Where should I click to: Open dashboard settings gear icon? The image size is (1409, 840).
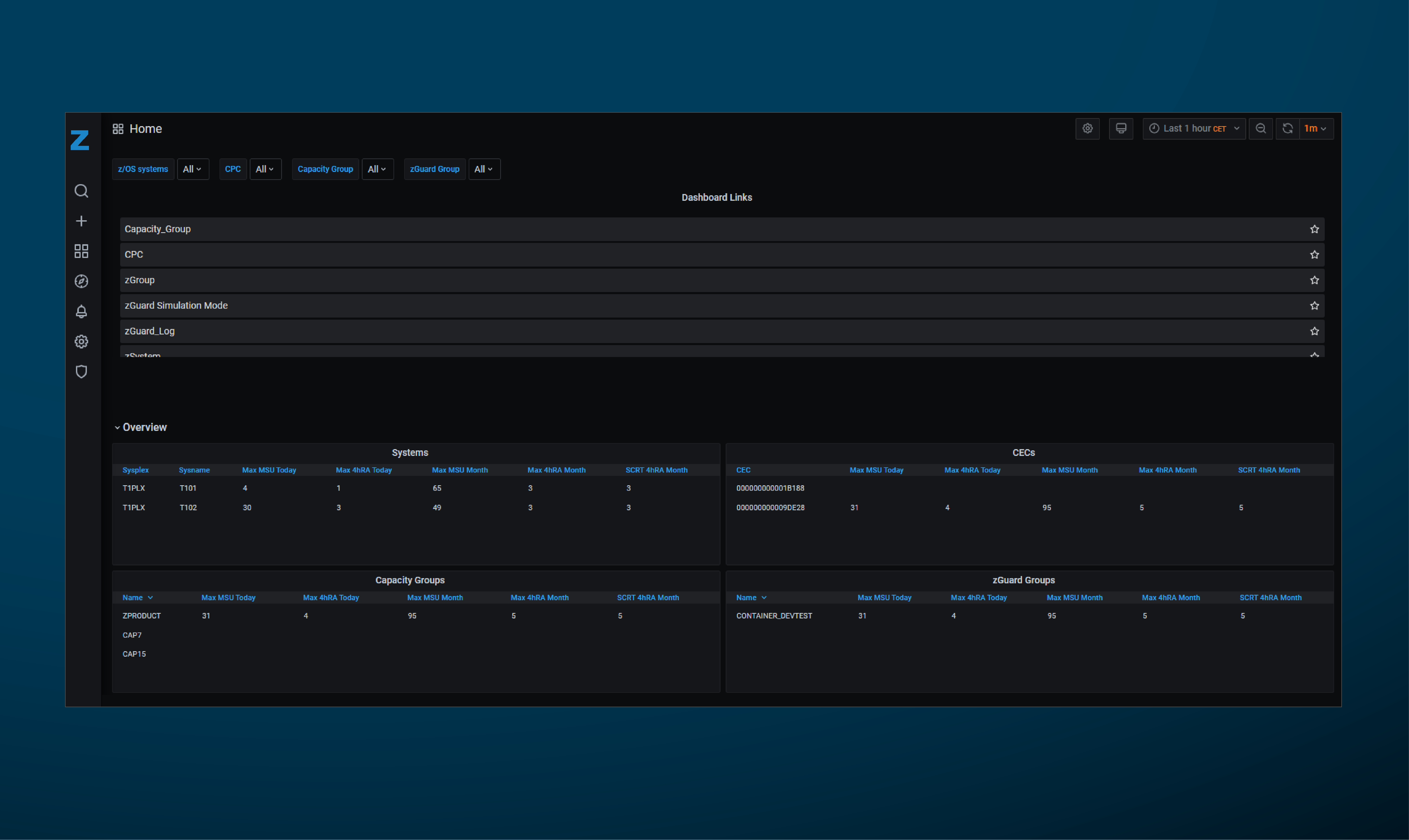(1087, 128)
